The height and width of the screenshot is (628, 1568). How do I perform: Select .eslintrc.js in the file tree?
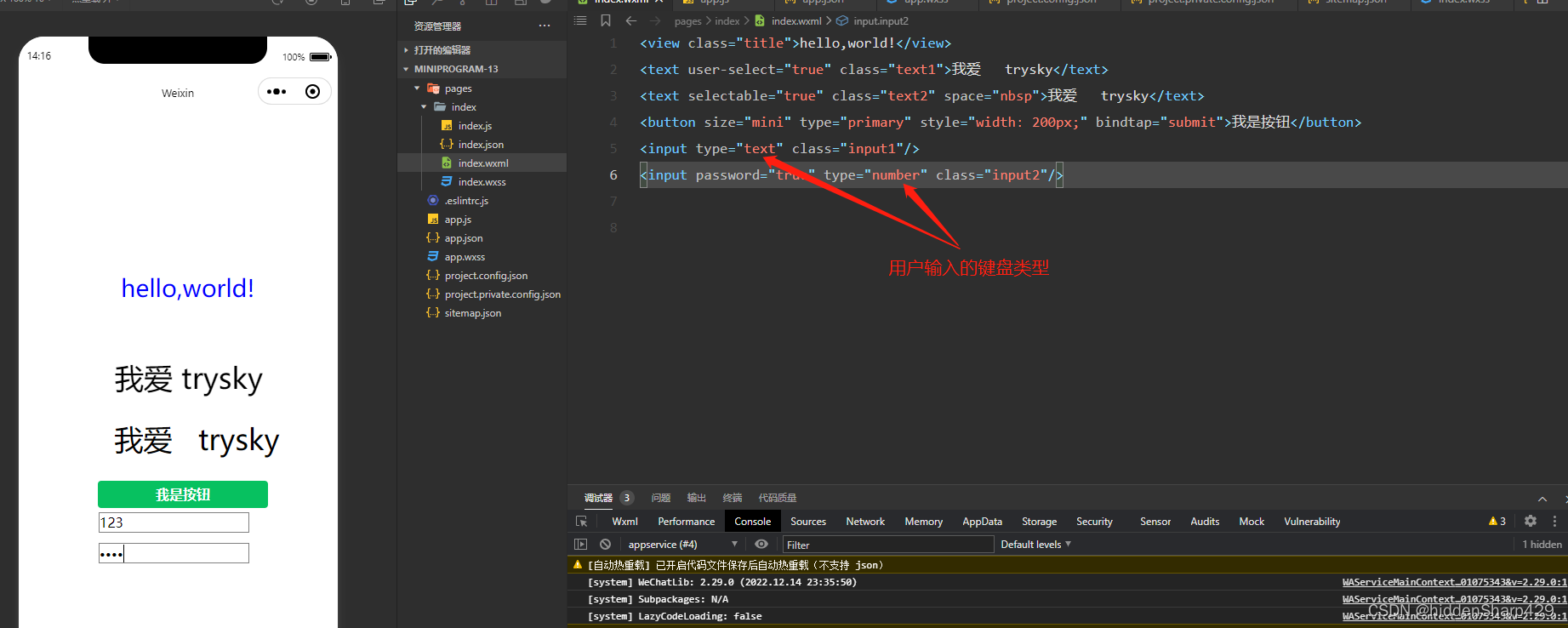point(482,201)
